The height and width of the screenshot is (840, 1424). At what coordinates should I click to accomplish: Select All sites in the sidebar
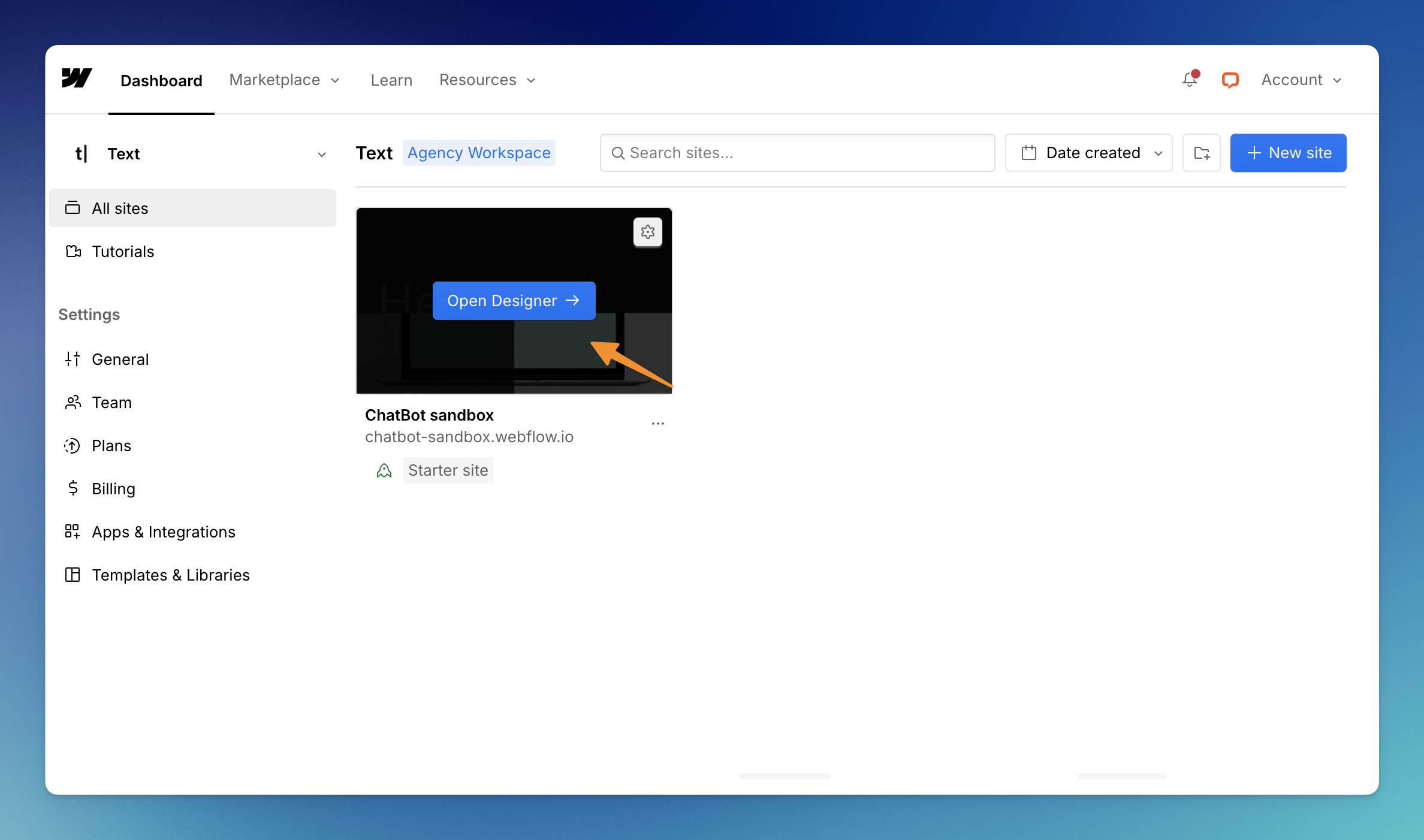[192, 208]
